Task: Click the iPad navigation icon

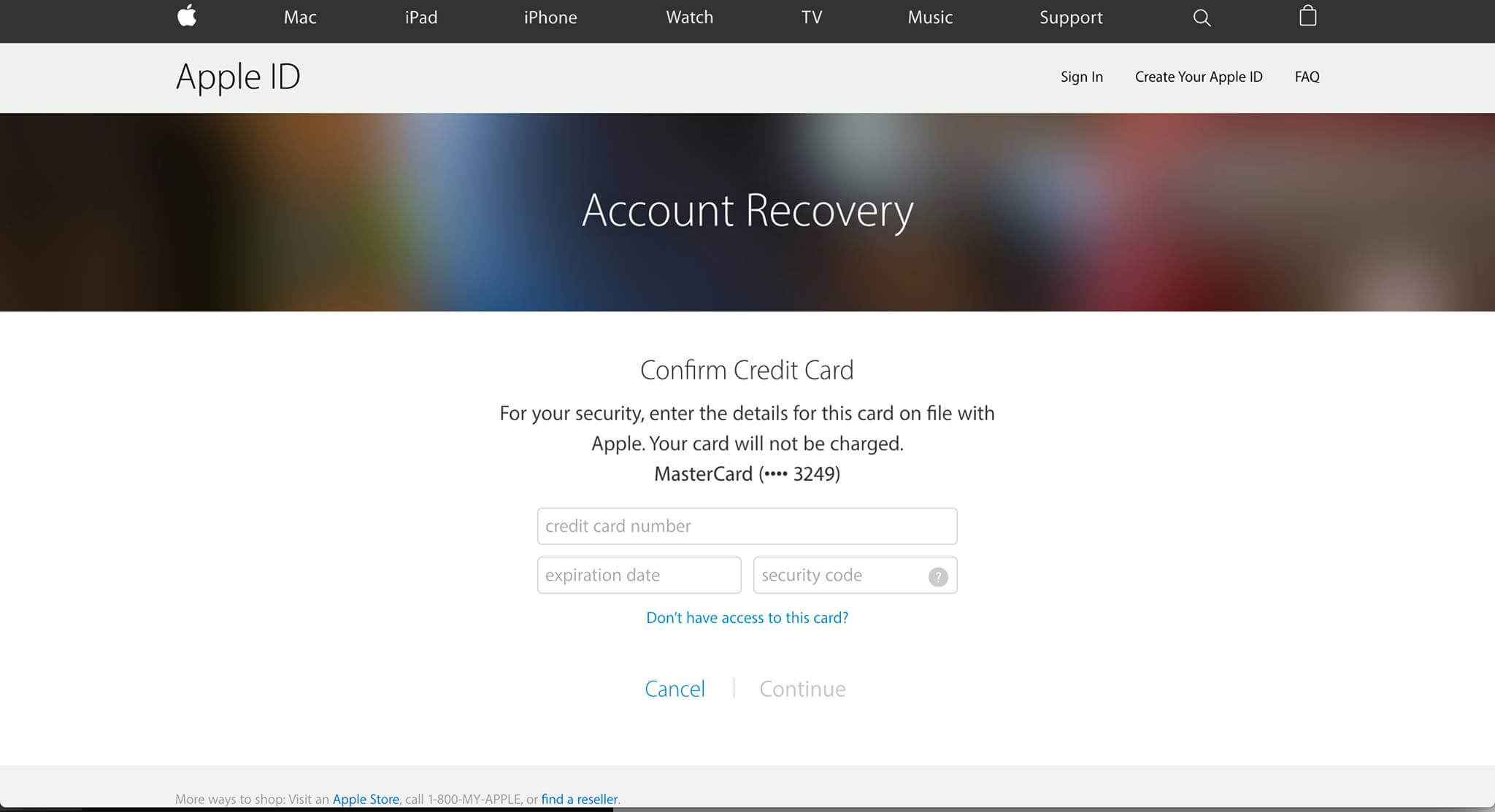Action: (x=418, y=17)
